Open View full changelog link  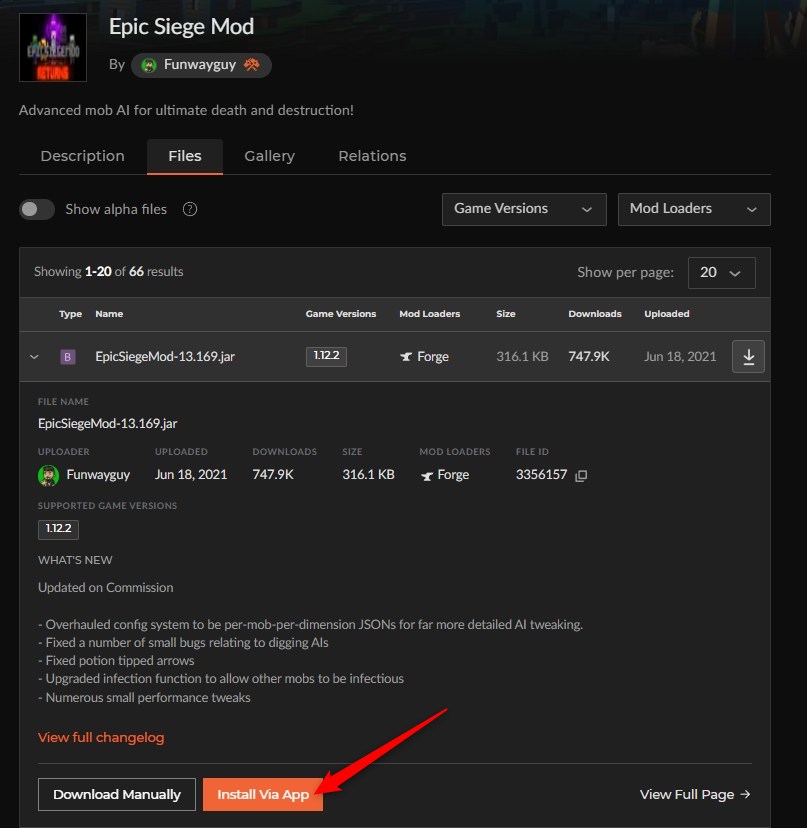click(101, 737)
